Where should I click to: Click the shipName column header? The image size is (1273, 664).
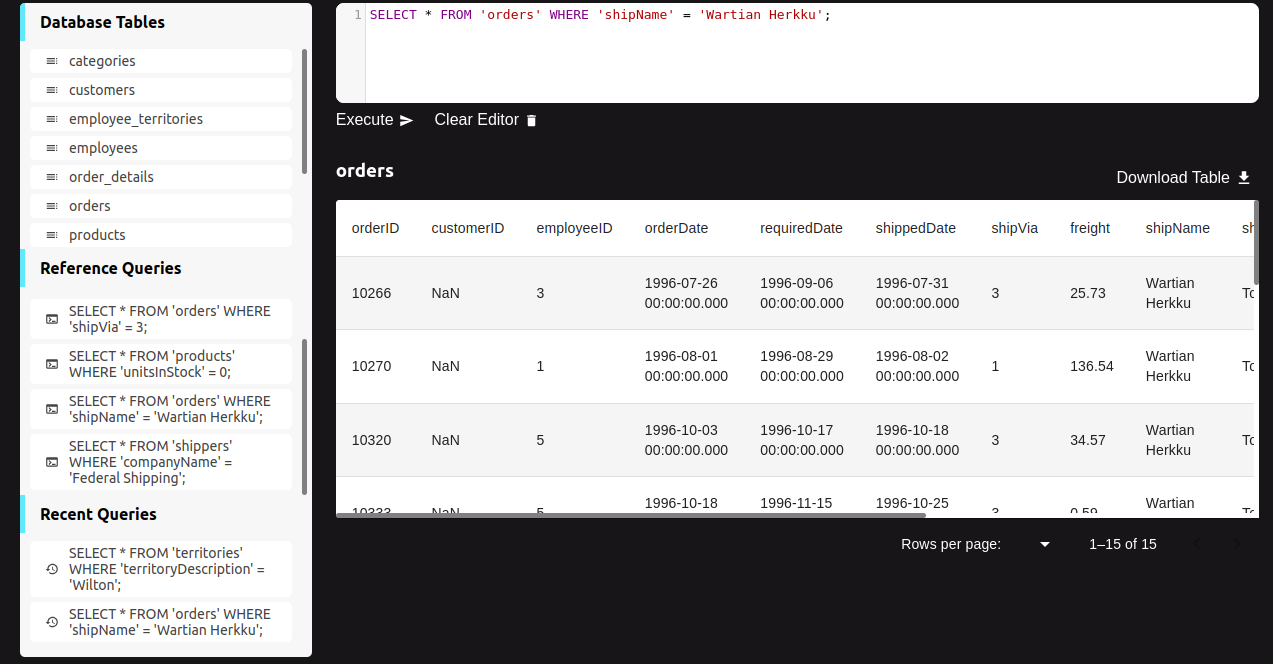1178,228
